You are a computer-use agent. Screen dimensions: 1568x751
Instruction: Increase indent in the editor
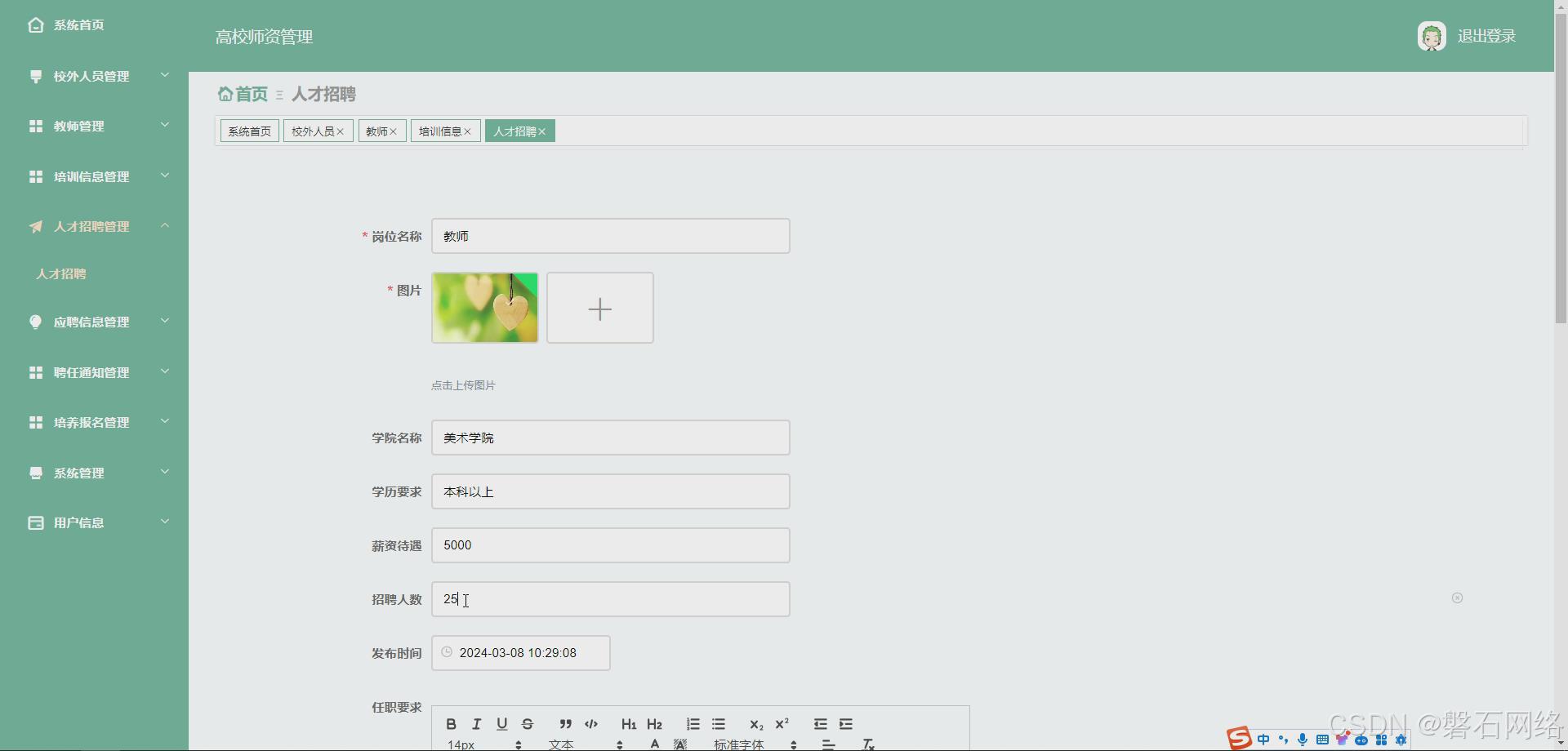[x=846, y=724]
